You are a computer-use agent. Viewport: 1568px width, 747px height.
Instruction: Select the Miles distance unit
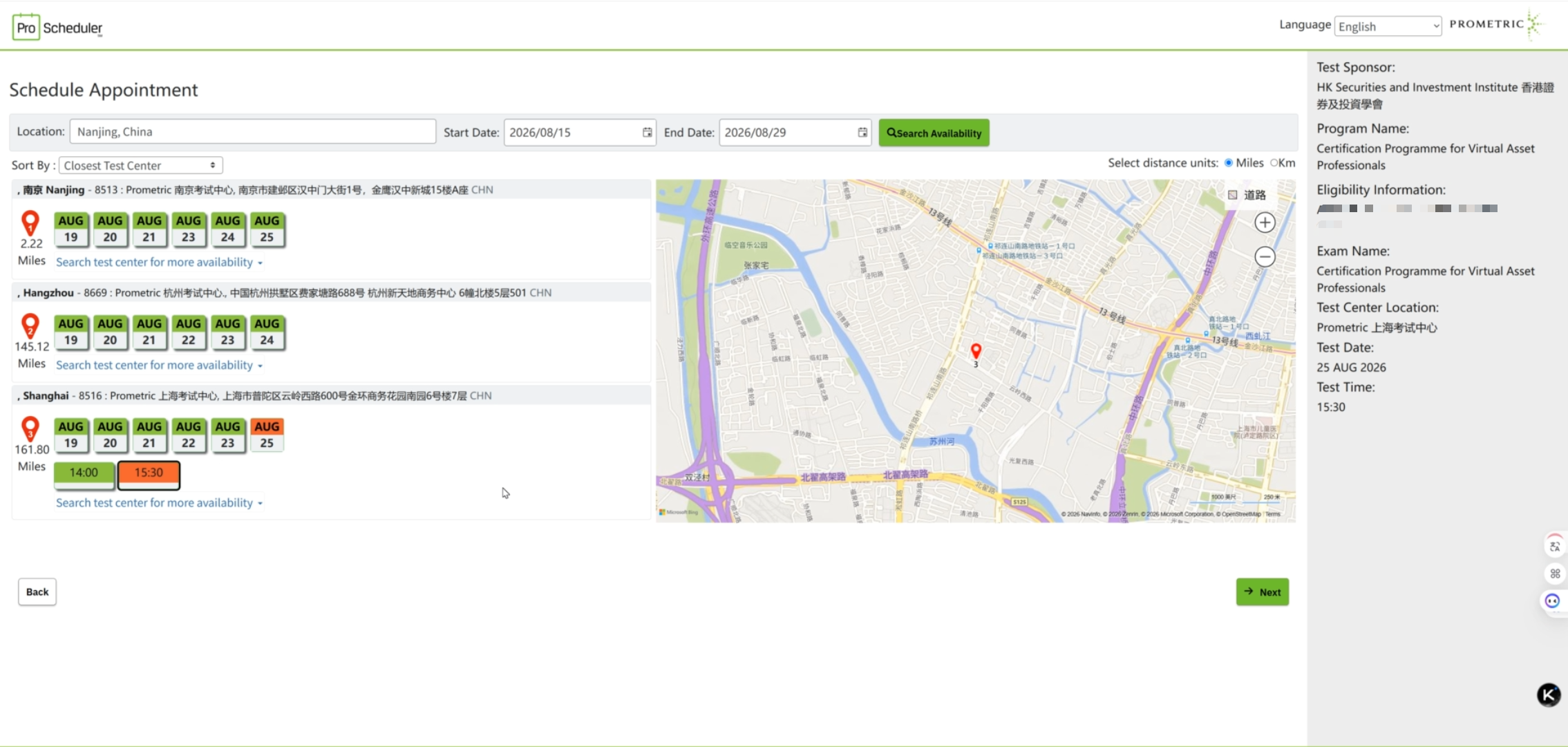[1229, 163]
